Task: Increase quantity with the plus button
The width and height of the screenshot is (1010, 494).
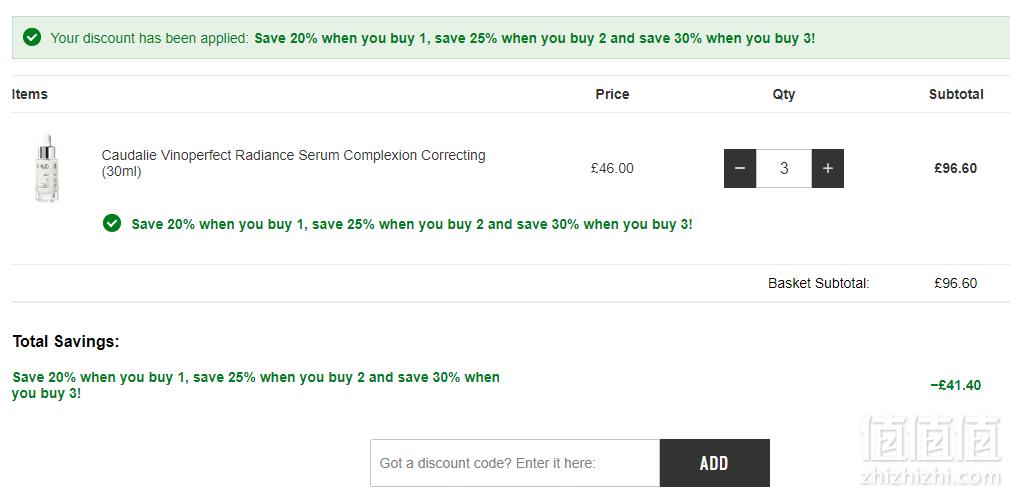Action: point(828,168)
